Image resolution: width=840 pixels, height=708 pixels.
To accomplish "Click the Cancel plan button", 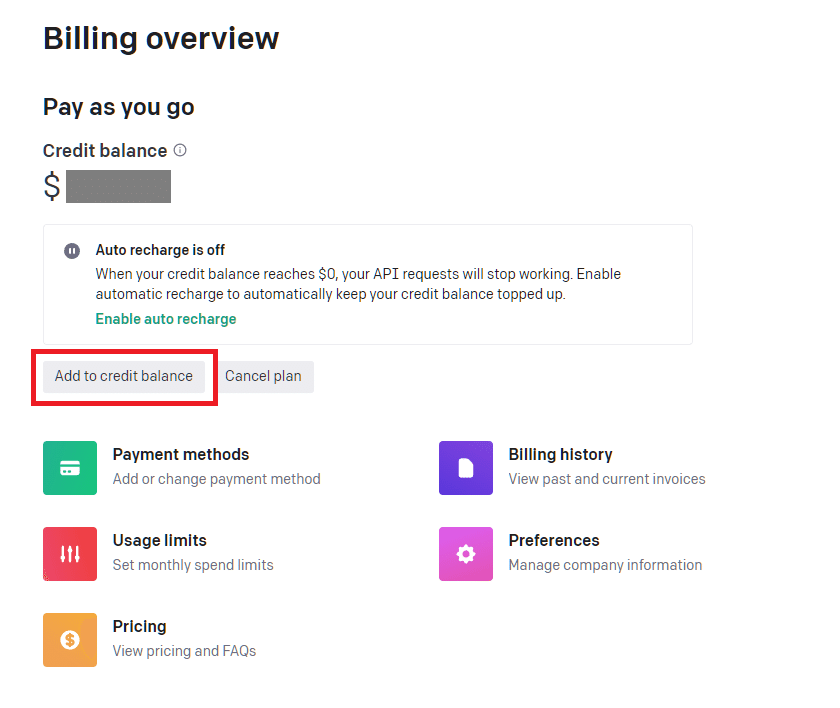I will click(264, 376).
